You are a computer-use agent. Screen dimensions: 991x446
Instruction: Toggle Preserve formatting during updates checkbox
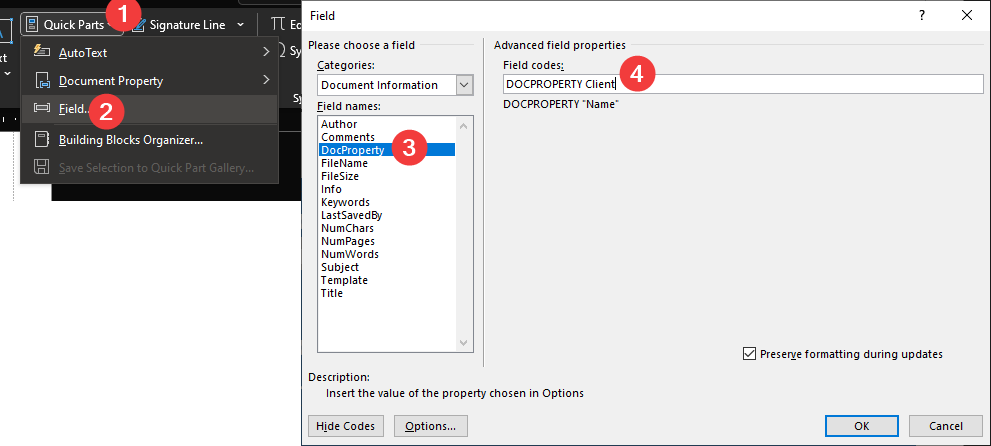click(749, 354)
